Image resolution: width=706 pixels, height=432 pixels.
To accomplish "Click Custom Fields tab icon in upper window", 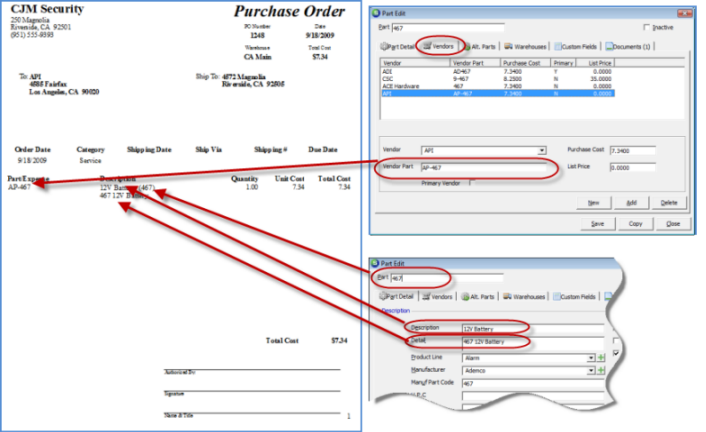I will (559, 46).
